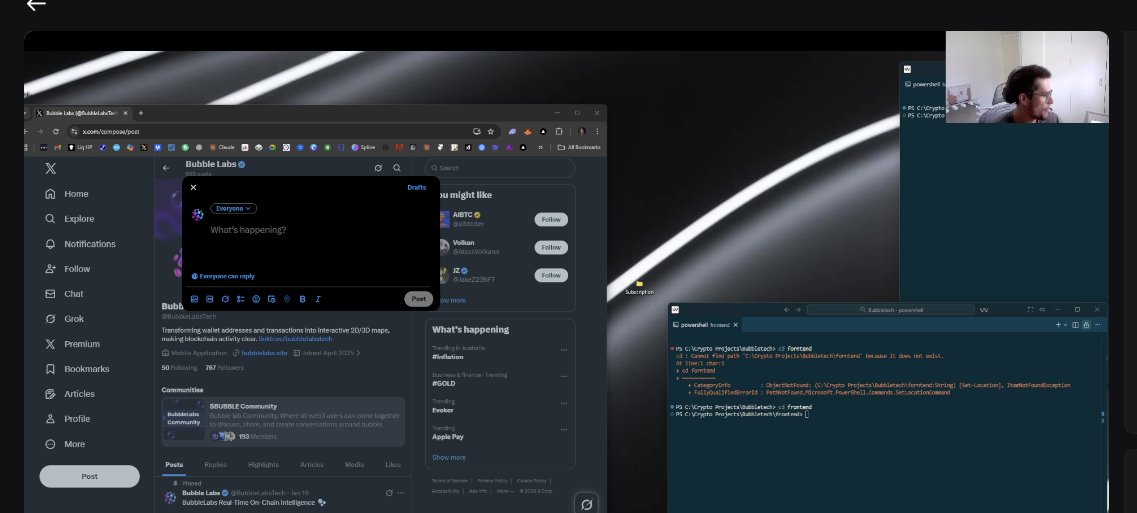This screenshot has height=513, width=1137.
Task: Open All Bookmarks folder
Action: pyautogui.click(x=579, y=147)
